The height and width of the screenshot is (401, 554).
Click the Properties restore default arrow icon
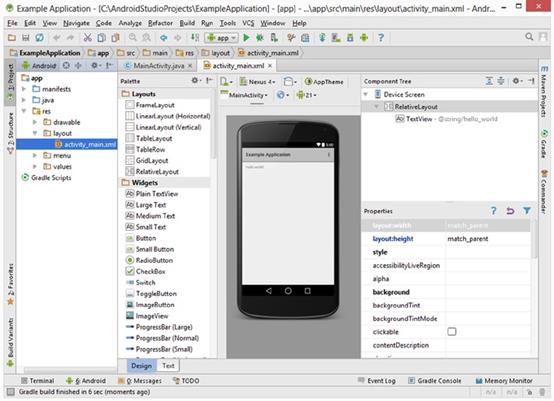(x=510, y=211)
